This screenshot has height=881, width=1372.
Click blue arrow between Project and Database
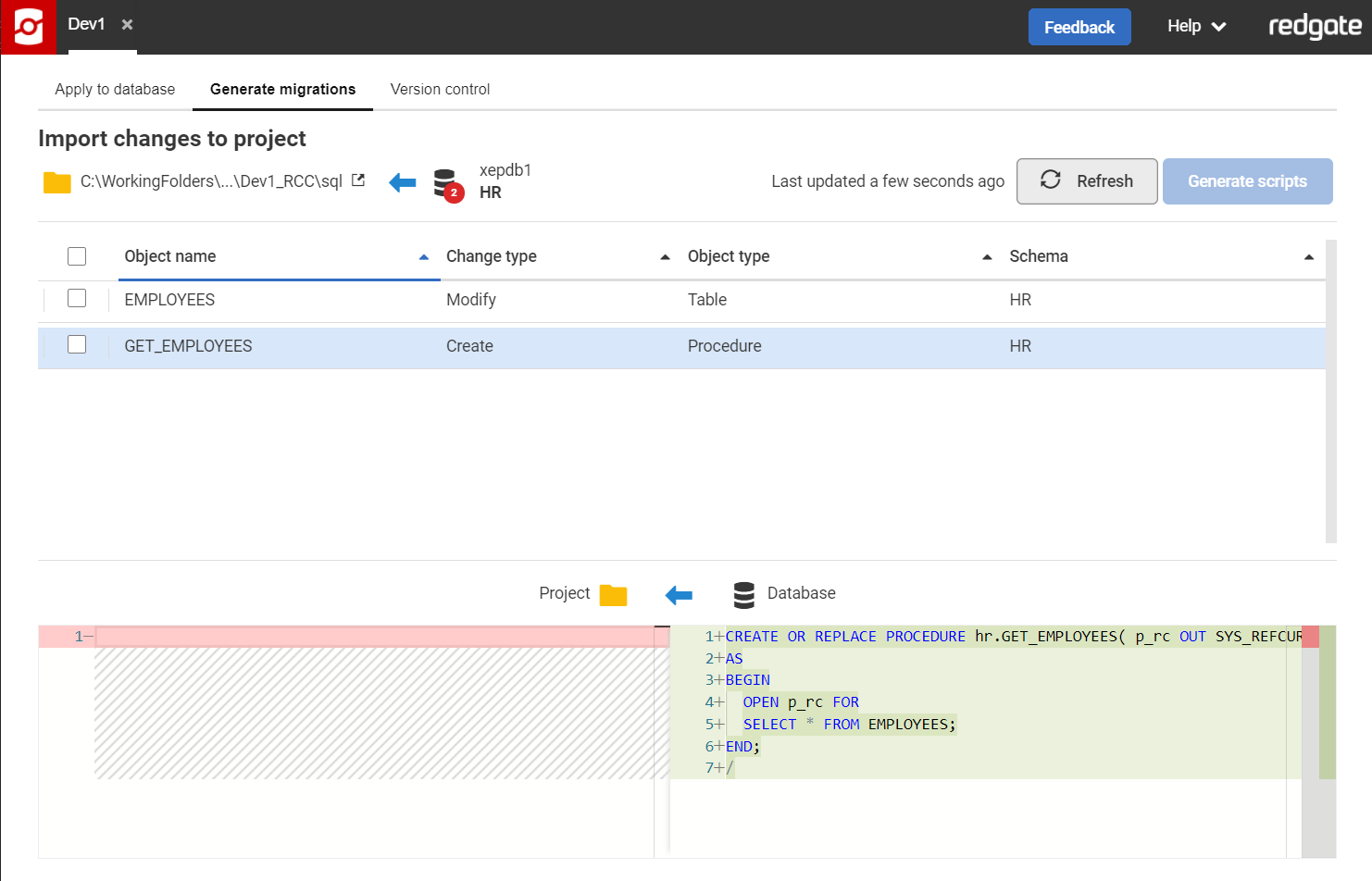(679, 595)
